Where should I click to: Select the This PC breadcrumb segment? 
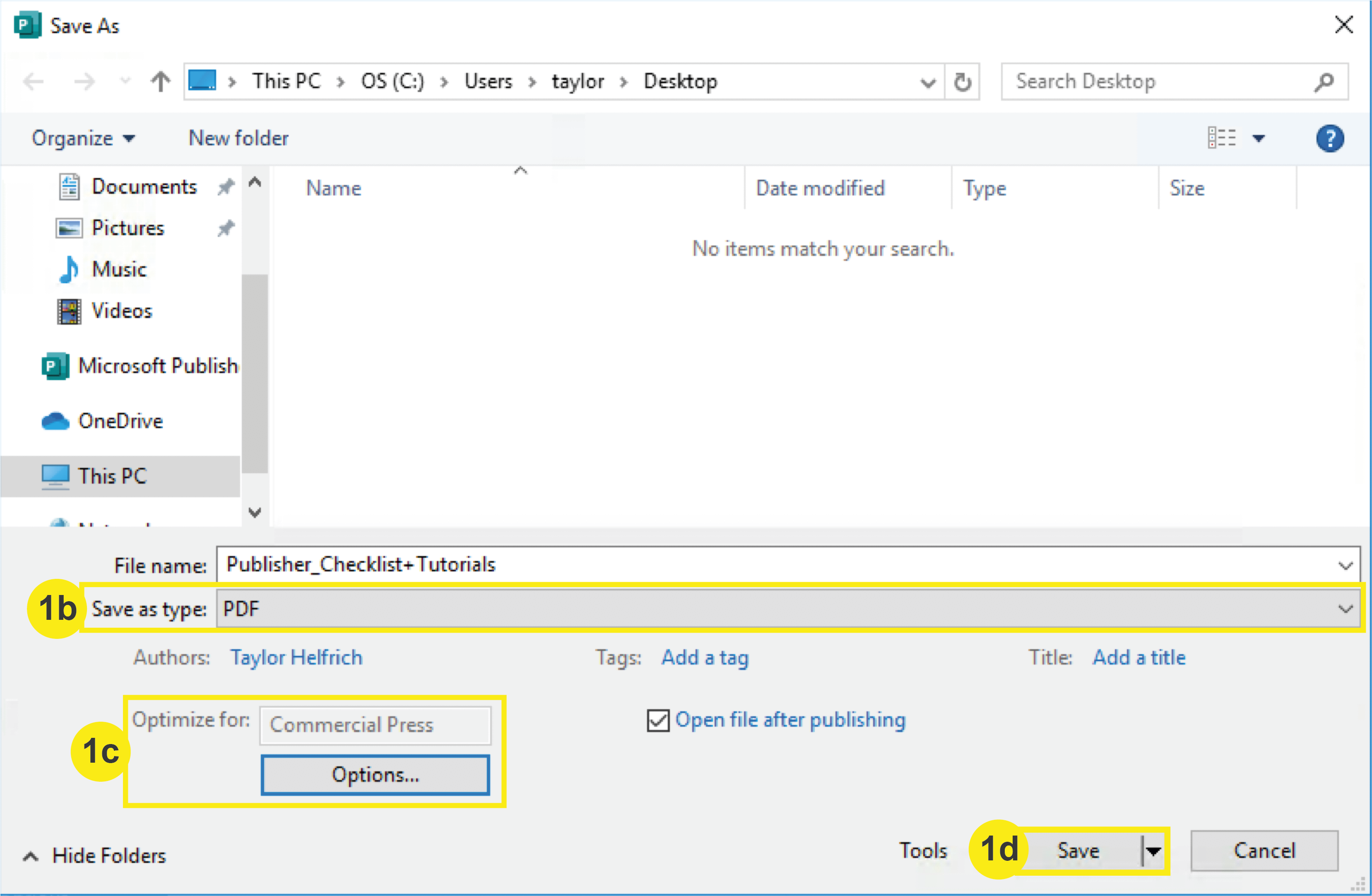286,81
